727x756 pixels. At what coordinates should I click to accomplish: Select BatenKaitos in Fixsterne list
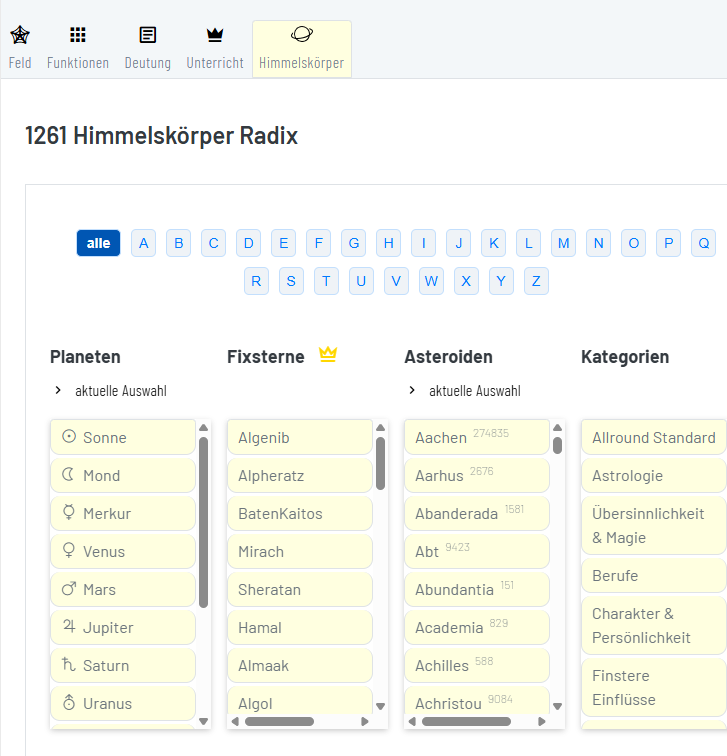[300, 513]
